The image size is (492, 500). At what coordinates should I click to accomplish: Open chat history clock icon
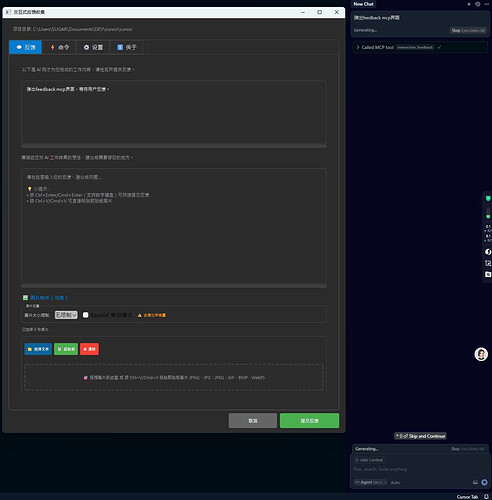pyautogui.click(x=478, y=4)
